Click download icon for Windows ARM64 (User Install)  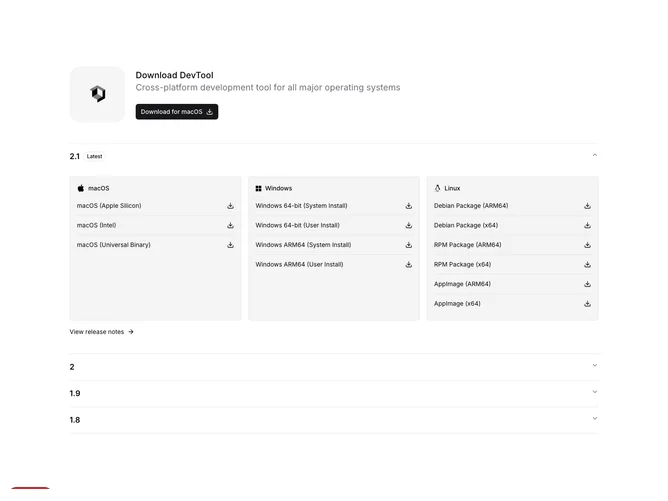tap(409, 265)
